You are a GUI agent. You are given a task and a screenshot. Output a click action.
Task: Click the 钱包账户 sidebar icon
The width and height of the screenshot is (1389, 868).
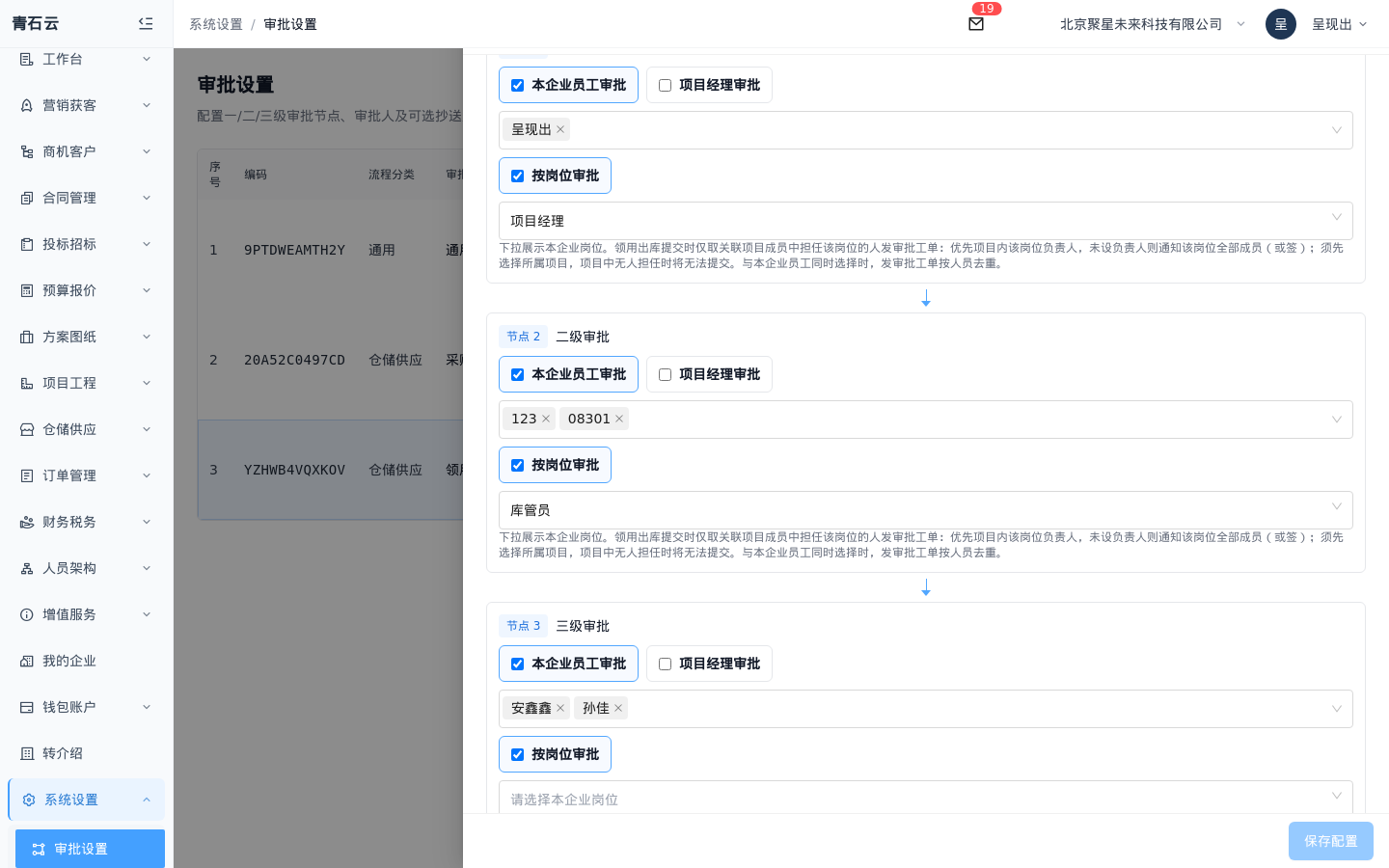coord(27,707)
